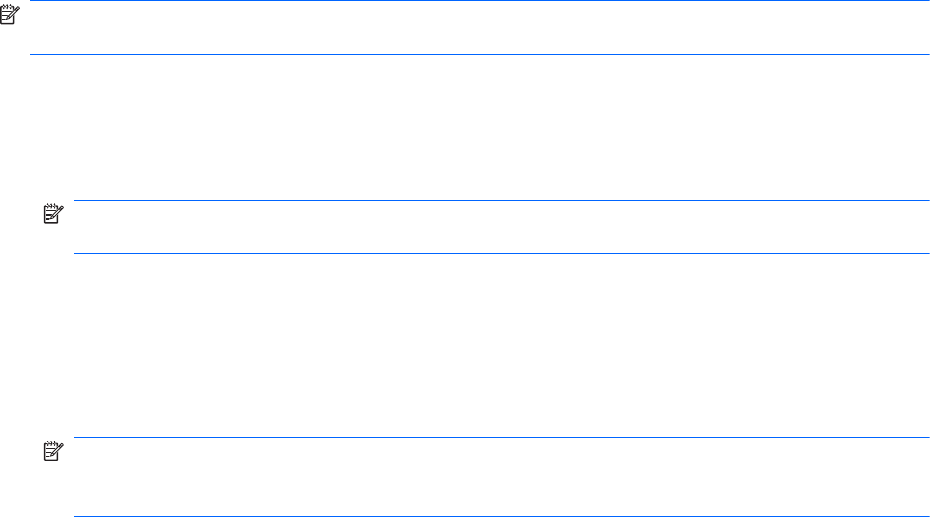Click the bottommost note icon

pos(51,451)
